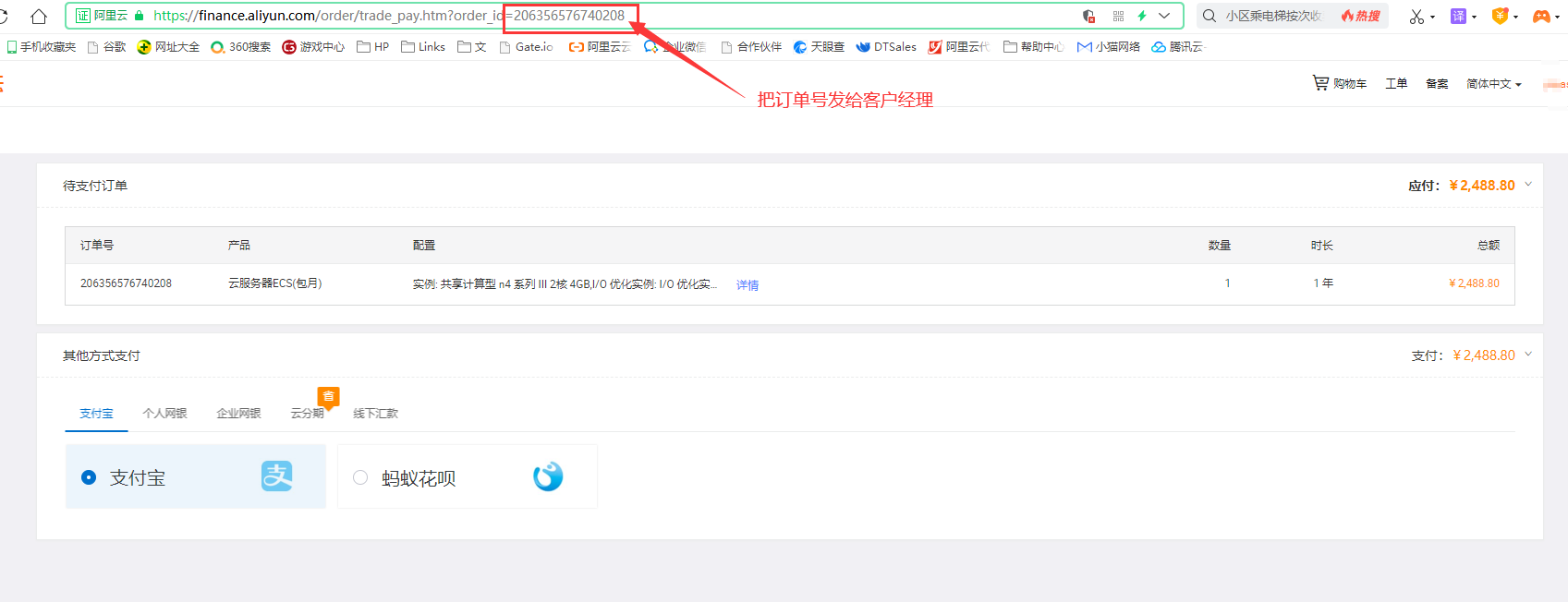Open the scissors screenshot tool
The image size is (1568, 602).
click(1416, 16)
